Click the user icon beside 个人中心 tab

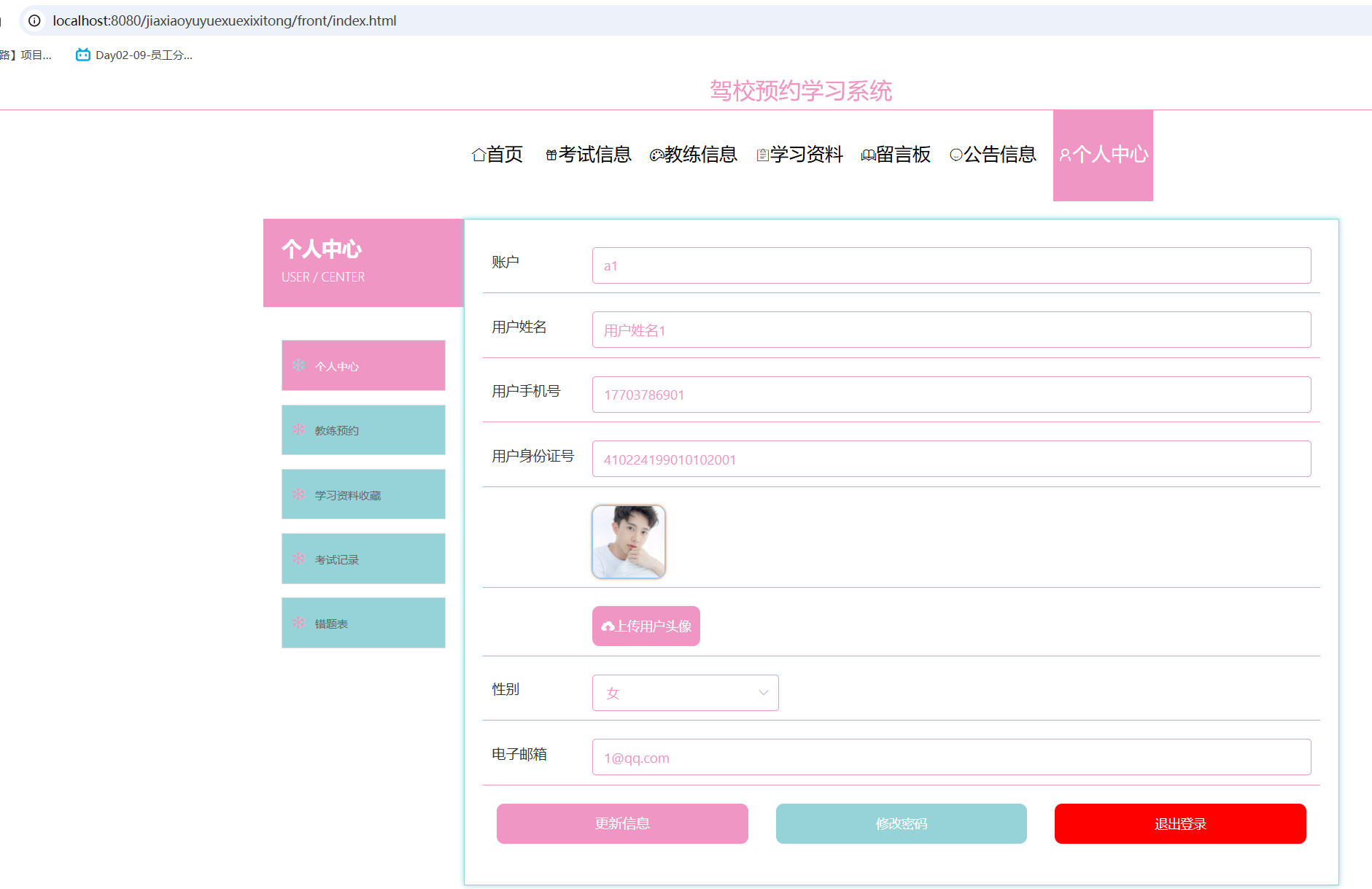1065,155
